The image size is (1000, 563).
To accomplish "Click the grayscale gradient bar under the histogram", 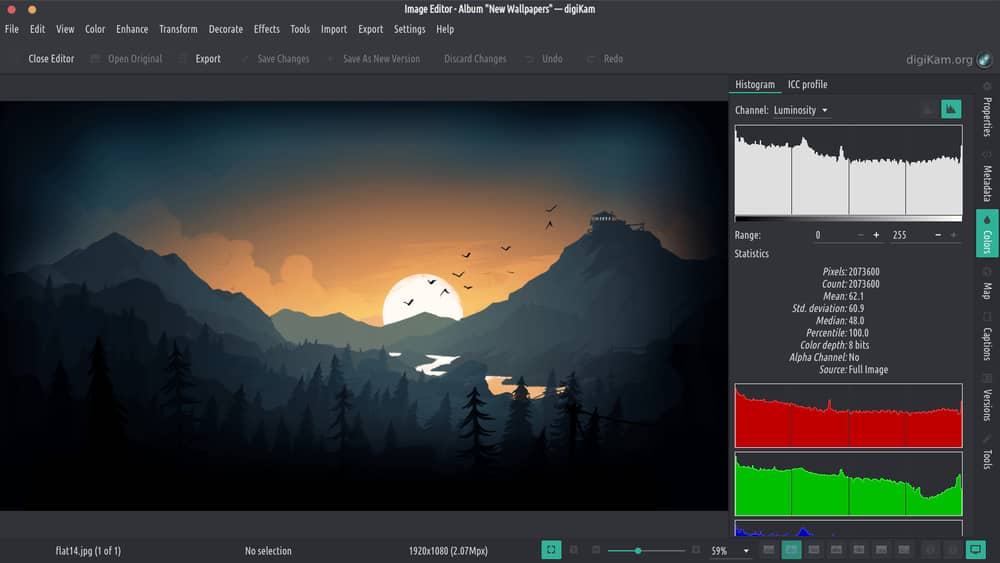I will coord(848,219).
